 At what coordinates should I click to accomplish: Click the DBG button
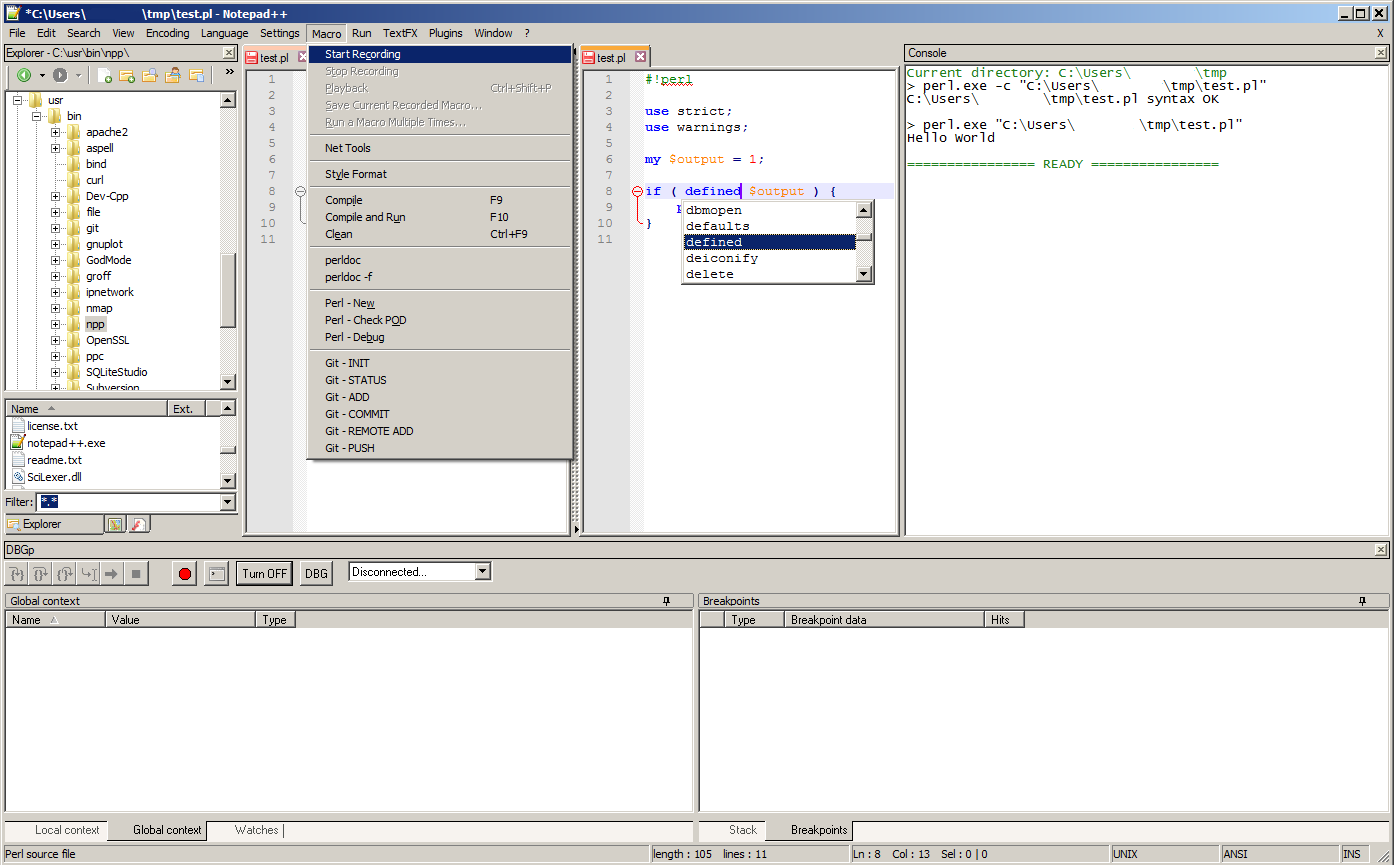pyautogui.click(x=316, y=573)
